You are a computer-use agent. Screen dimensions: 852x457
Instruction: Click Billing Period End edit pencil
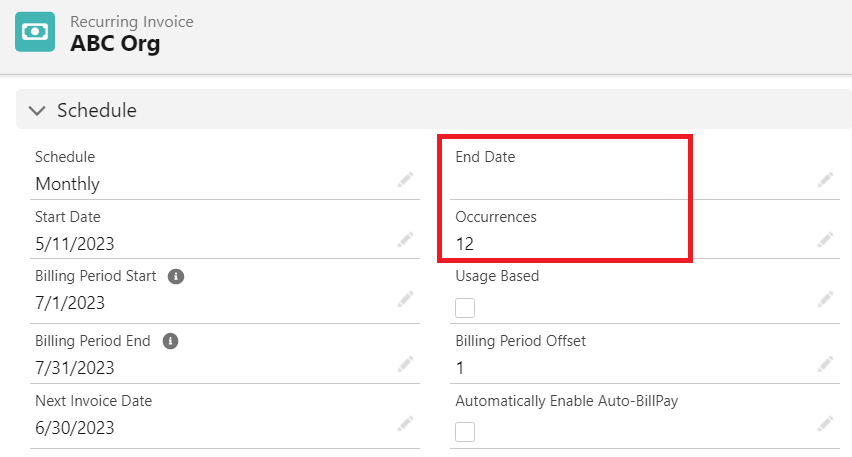coord(404,364)
